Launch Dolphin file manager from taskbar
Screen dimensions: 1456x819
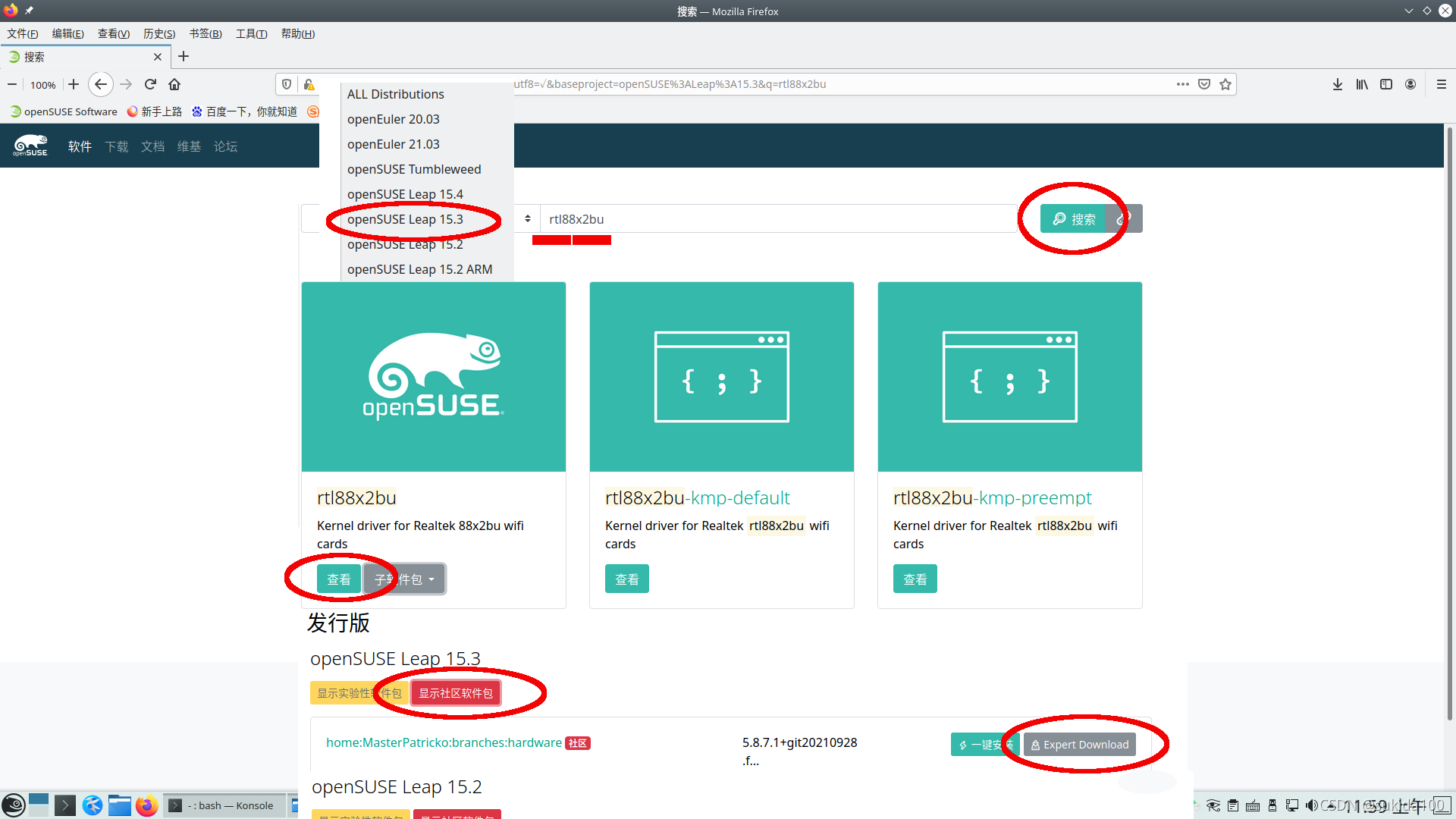click(x=119, y=805)
